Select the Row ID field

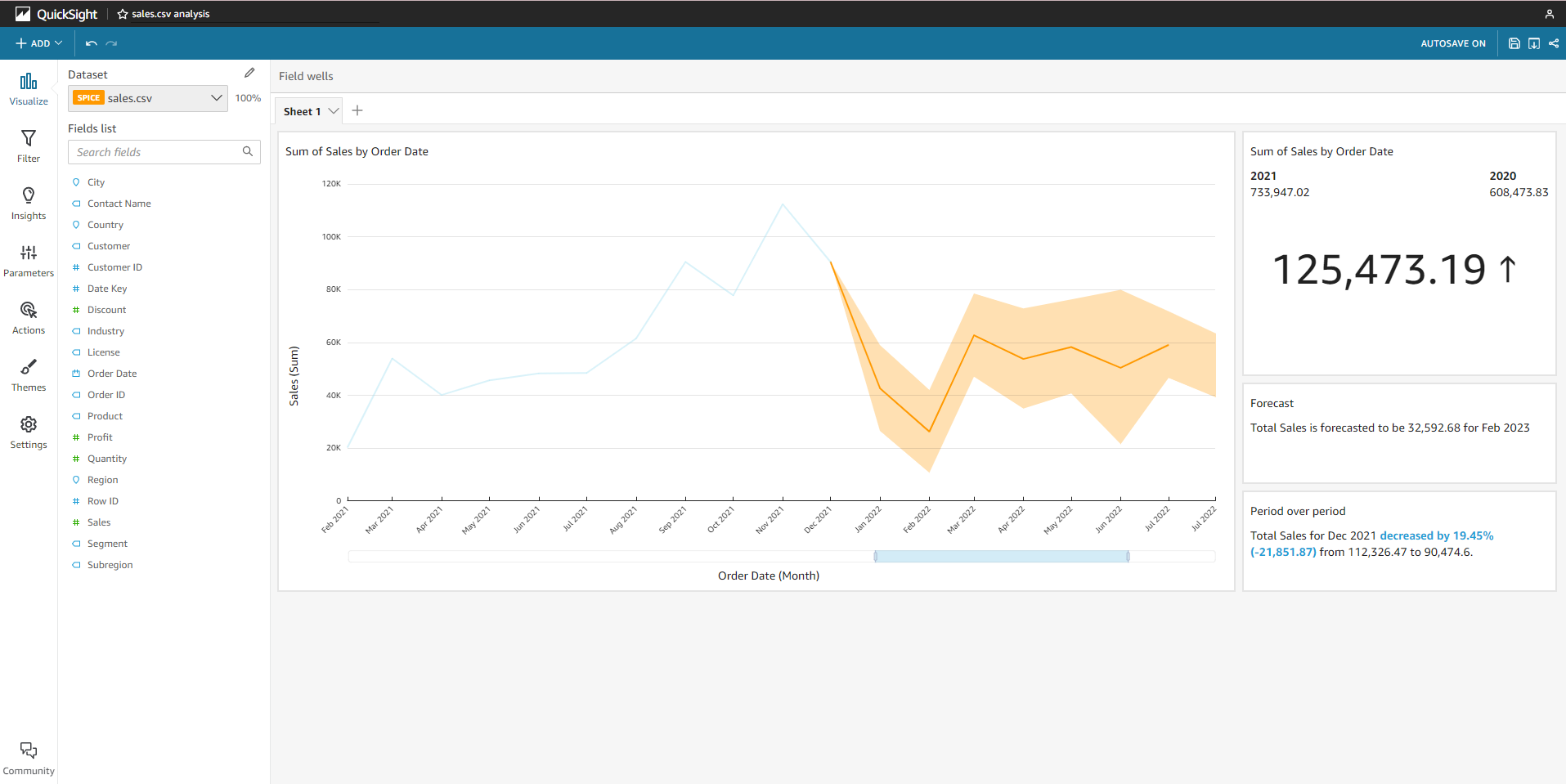click(x=102, y=501)
